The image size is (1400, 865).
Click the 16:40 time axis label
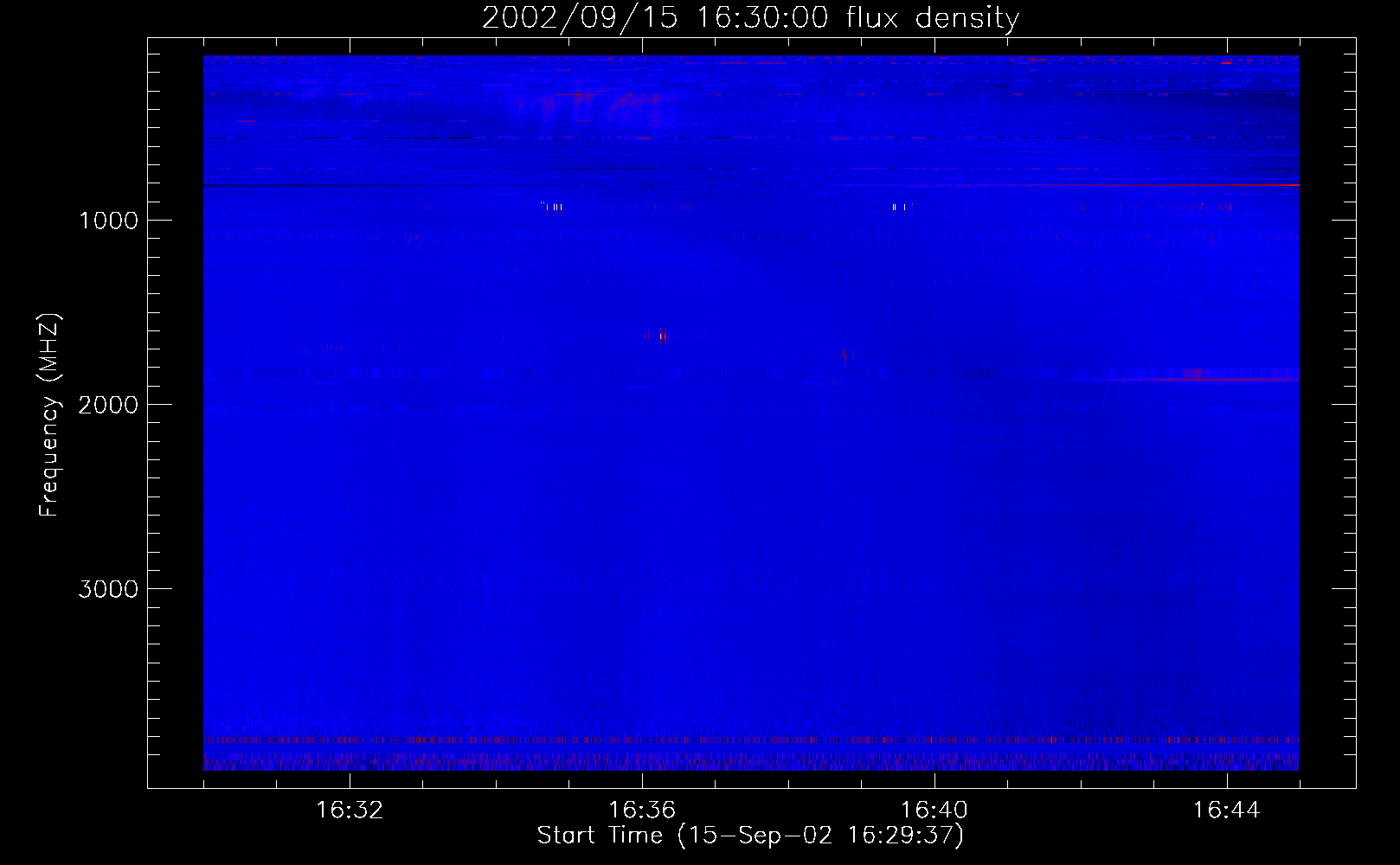[x=934, y=811]
